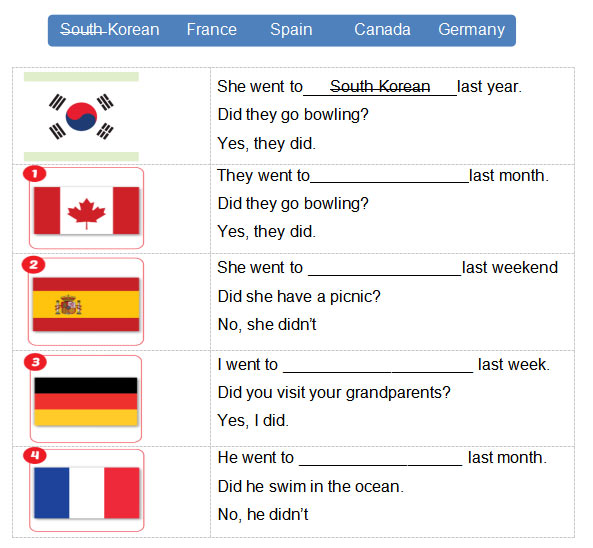Viewport: 593px width, 548px height.
Task: Click the South Korean flag image
Action: tap(81, 116)
